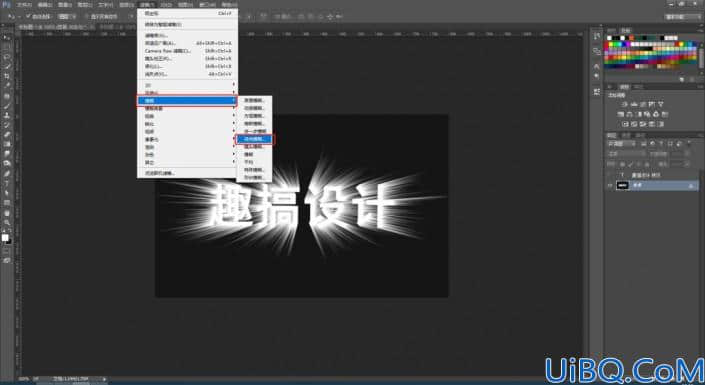
Task: Open the layer filter type dropdown
Action: [x=622, y=144]
